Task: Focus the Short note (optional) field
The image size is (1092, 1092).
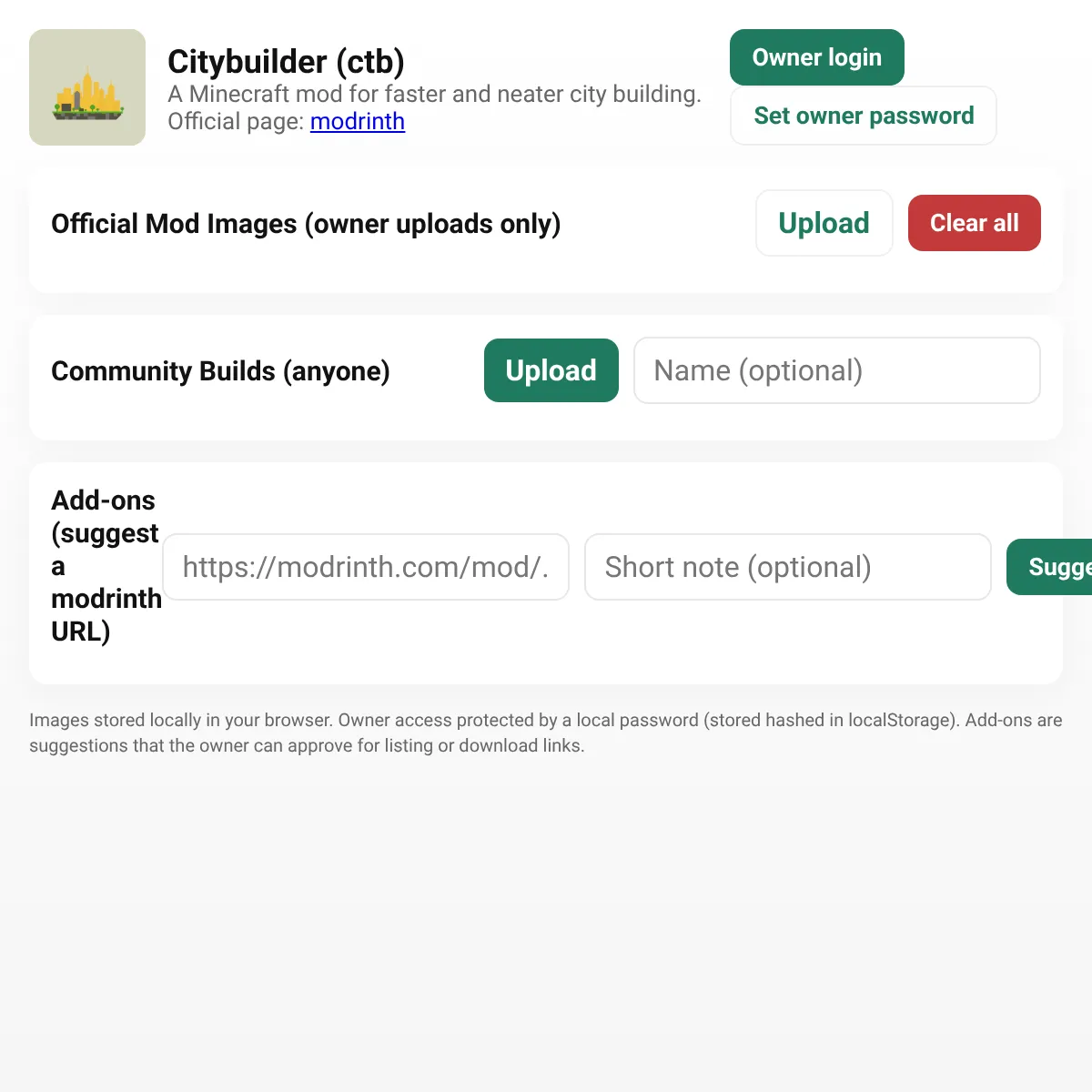Action: 788,567
